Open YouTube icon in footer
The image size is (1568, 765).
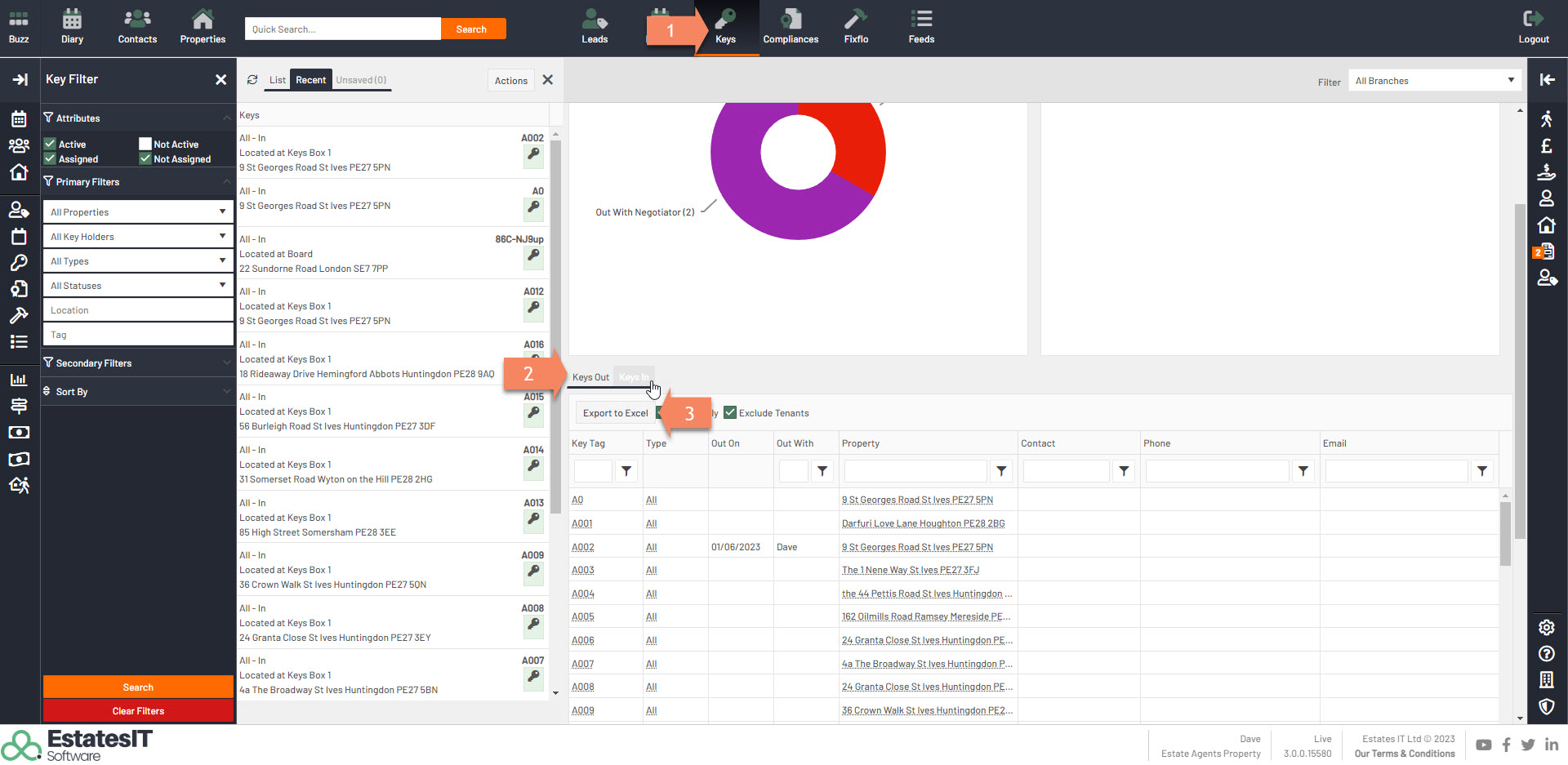coord(1484,745)
